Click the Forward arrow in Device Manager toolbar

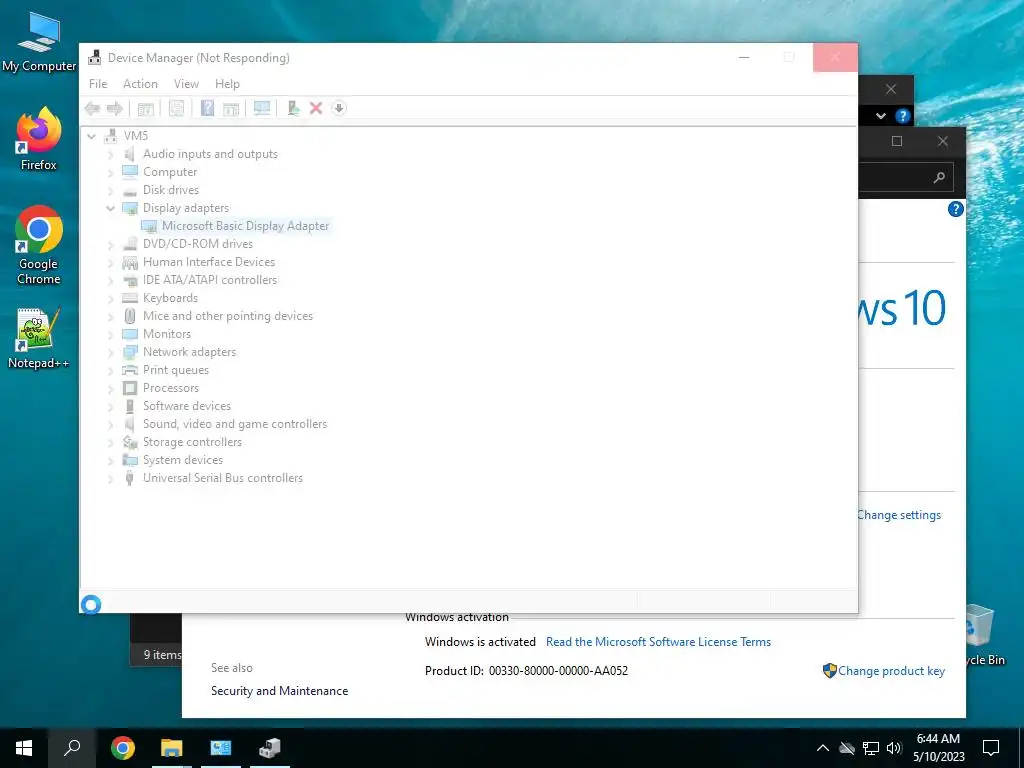[x=115, y=108]
